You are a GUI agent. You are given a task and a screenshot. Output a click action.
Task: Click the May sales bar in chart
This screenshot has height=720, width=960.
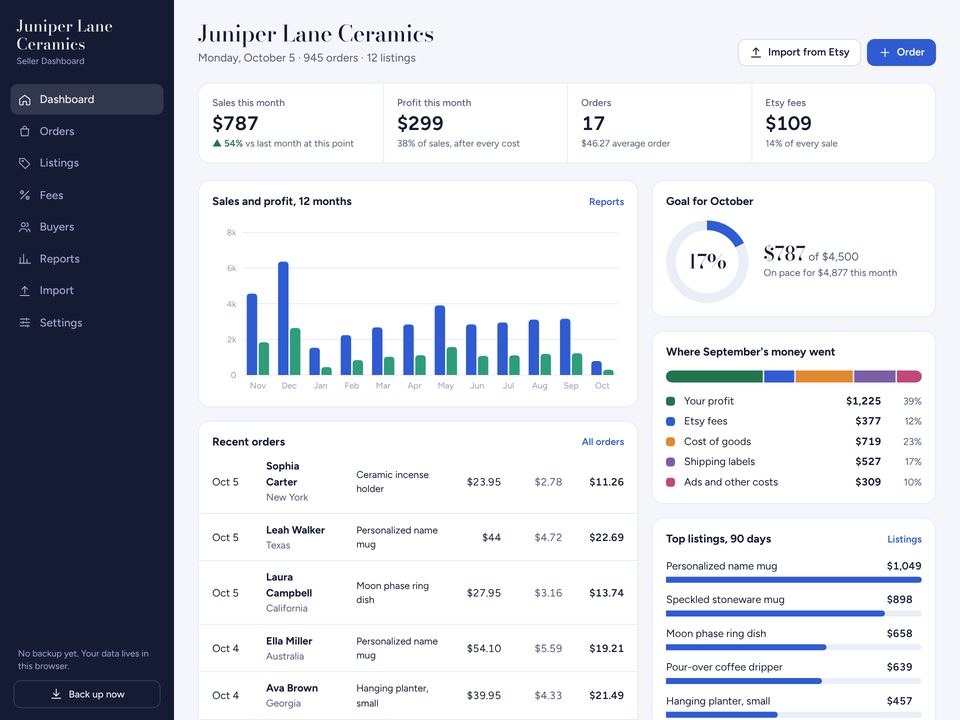pos(440,340)
